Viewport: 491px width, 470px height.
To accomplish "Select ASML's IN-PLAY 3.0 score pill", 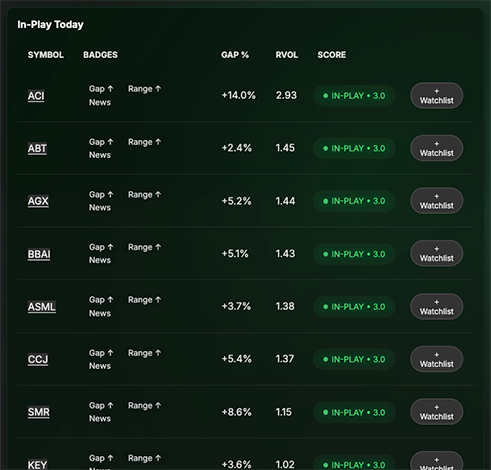I will 354,307.
